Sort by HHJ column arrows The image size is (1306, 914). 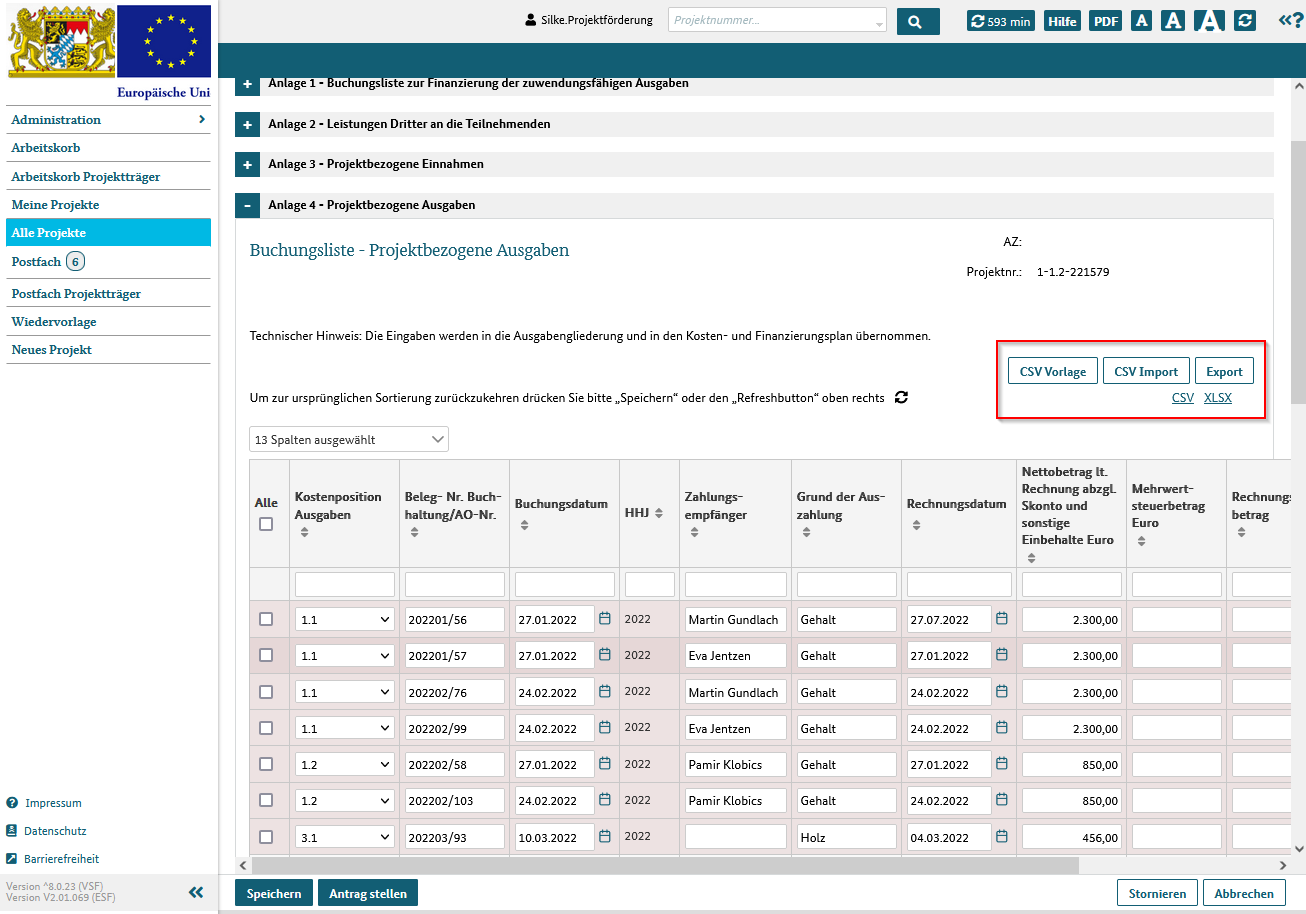tap(658, 513)
